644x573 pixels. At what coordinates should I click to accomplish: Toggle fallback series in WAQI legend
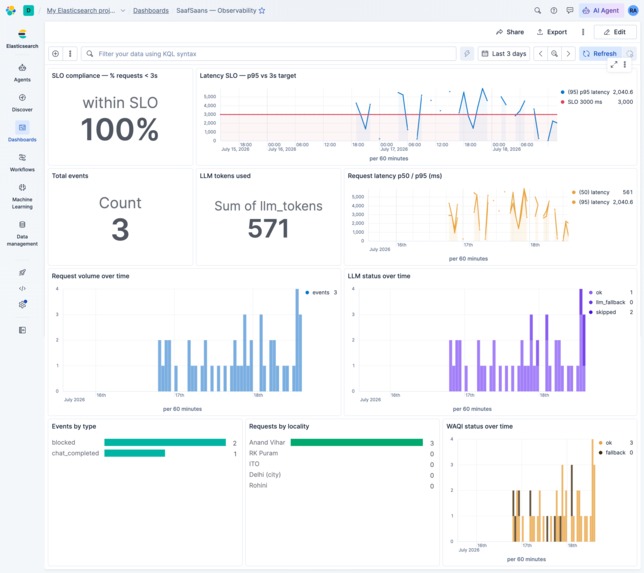click(615, 453)
